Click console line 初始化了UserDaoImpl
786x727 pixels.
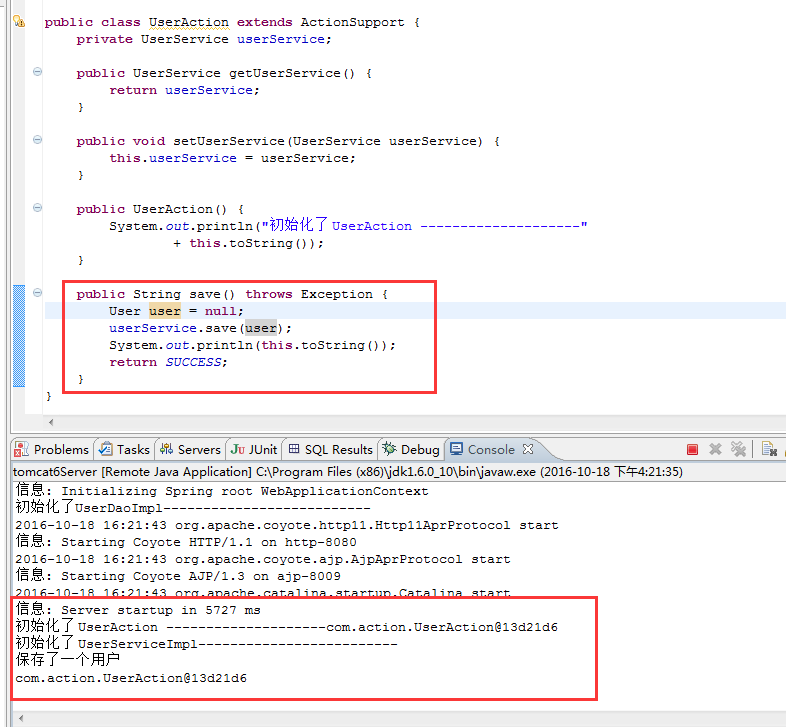(193, 507)
